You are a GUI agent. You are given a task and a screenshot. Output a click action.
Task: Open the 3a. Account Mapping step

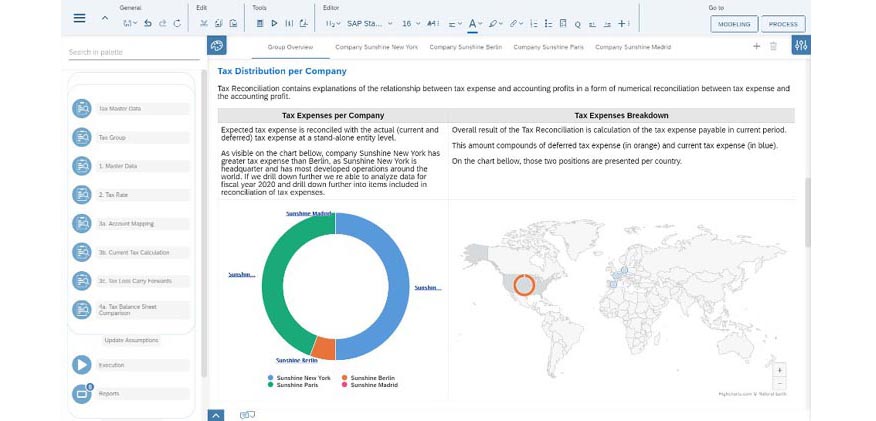coord(131,223)
